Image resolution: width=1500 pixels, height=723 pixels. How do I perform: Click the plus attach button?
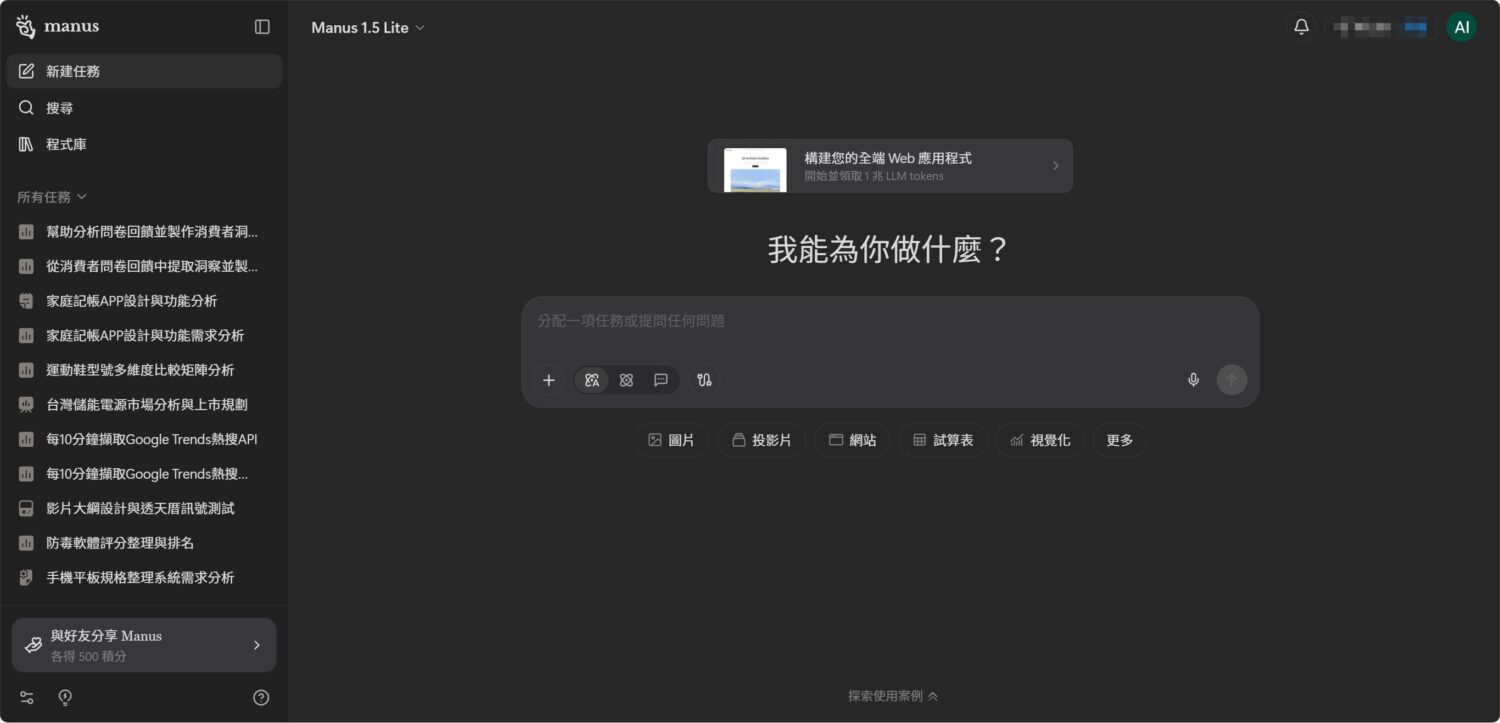click(548, 380)
